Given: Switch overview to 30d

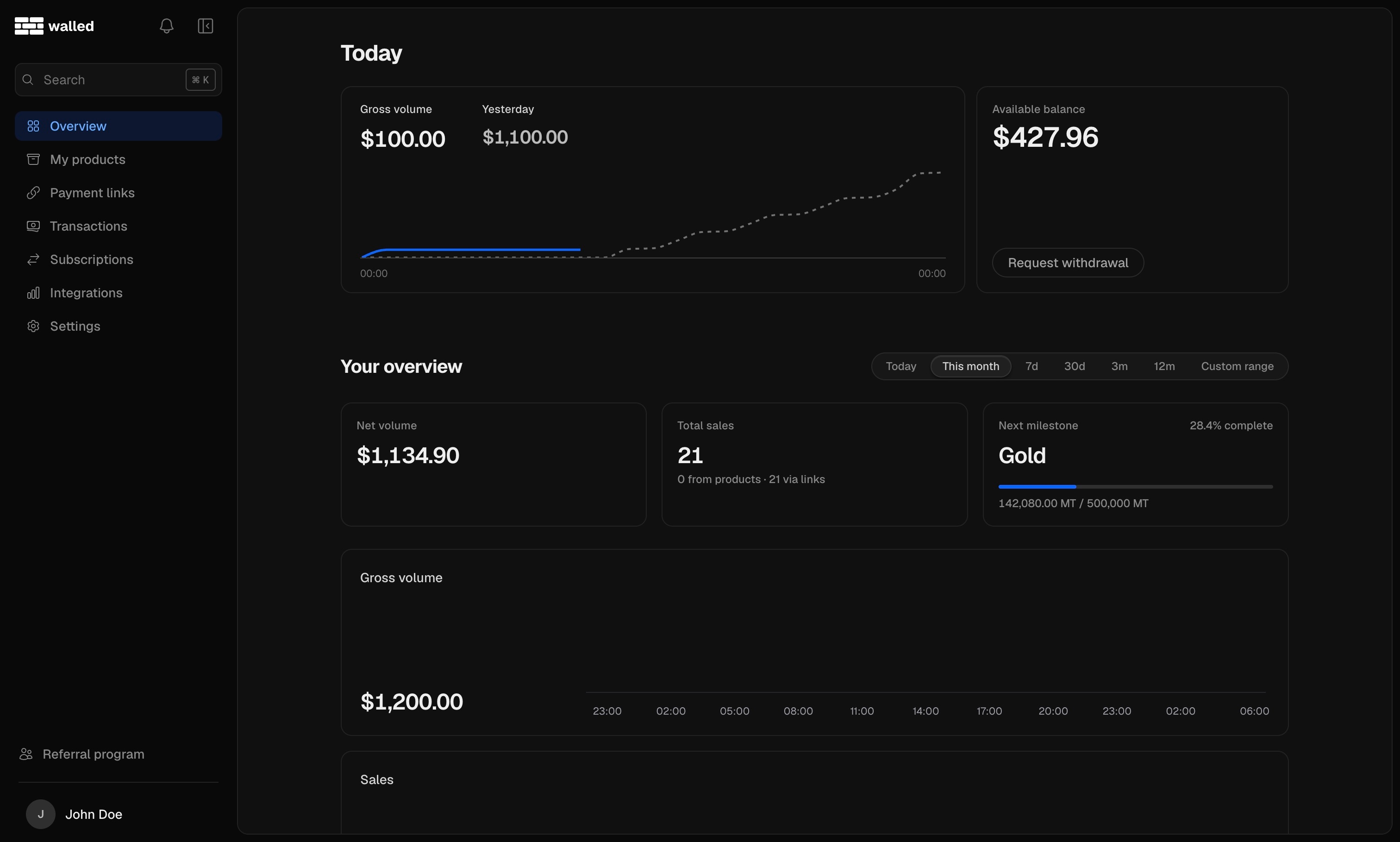Looking at the screenshot, I should (1075, 366).
